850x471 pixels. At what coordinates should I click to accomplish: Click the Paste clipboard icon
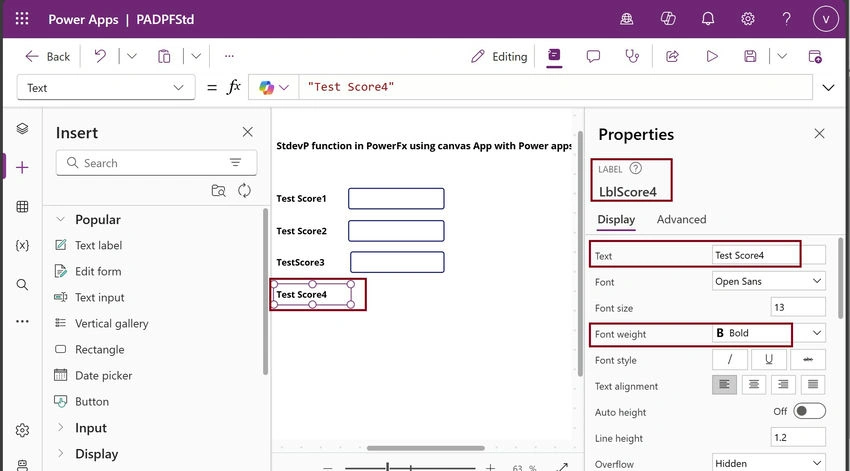[x=164, y=56]
